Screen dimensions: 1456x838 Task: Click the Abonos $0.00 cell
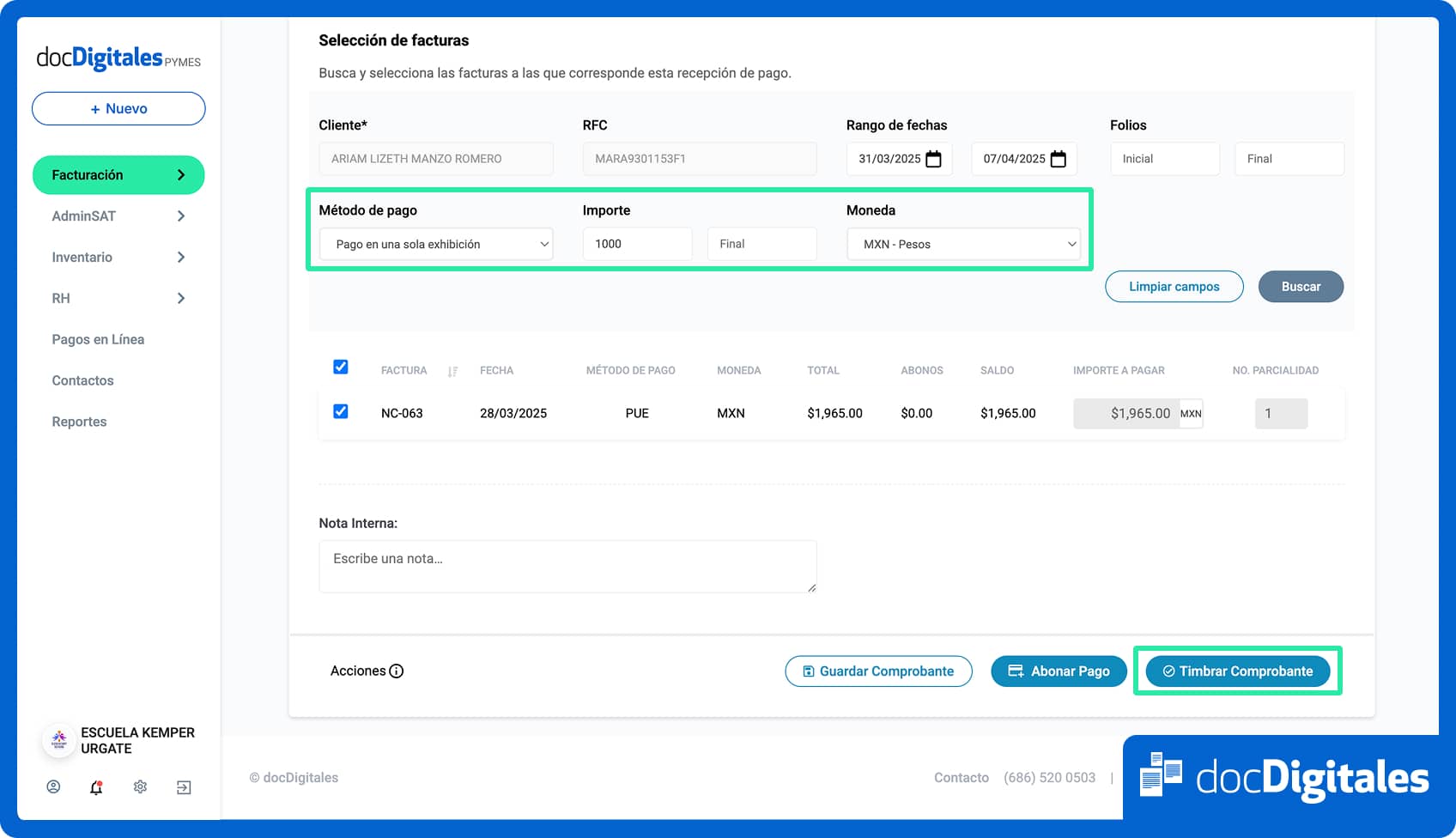[917, 413]
